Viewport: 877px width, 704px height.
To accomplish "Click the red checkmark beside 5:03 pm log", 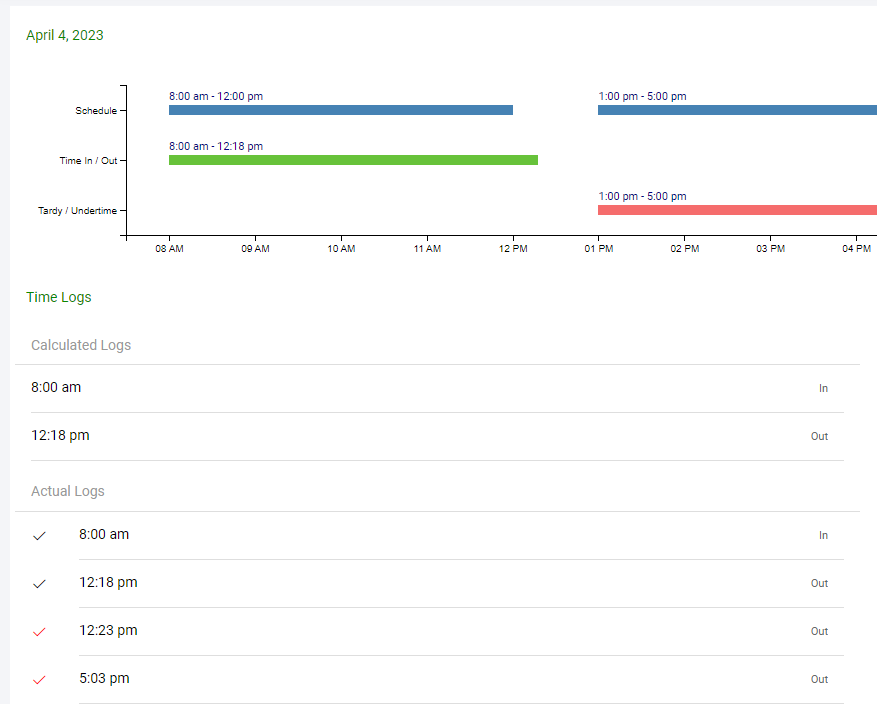I will (40, 680).
